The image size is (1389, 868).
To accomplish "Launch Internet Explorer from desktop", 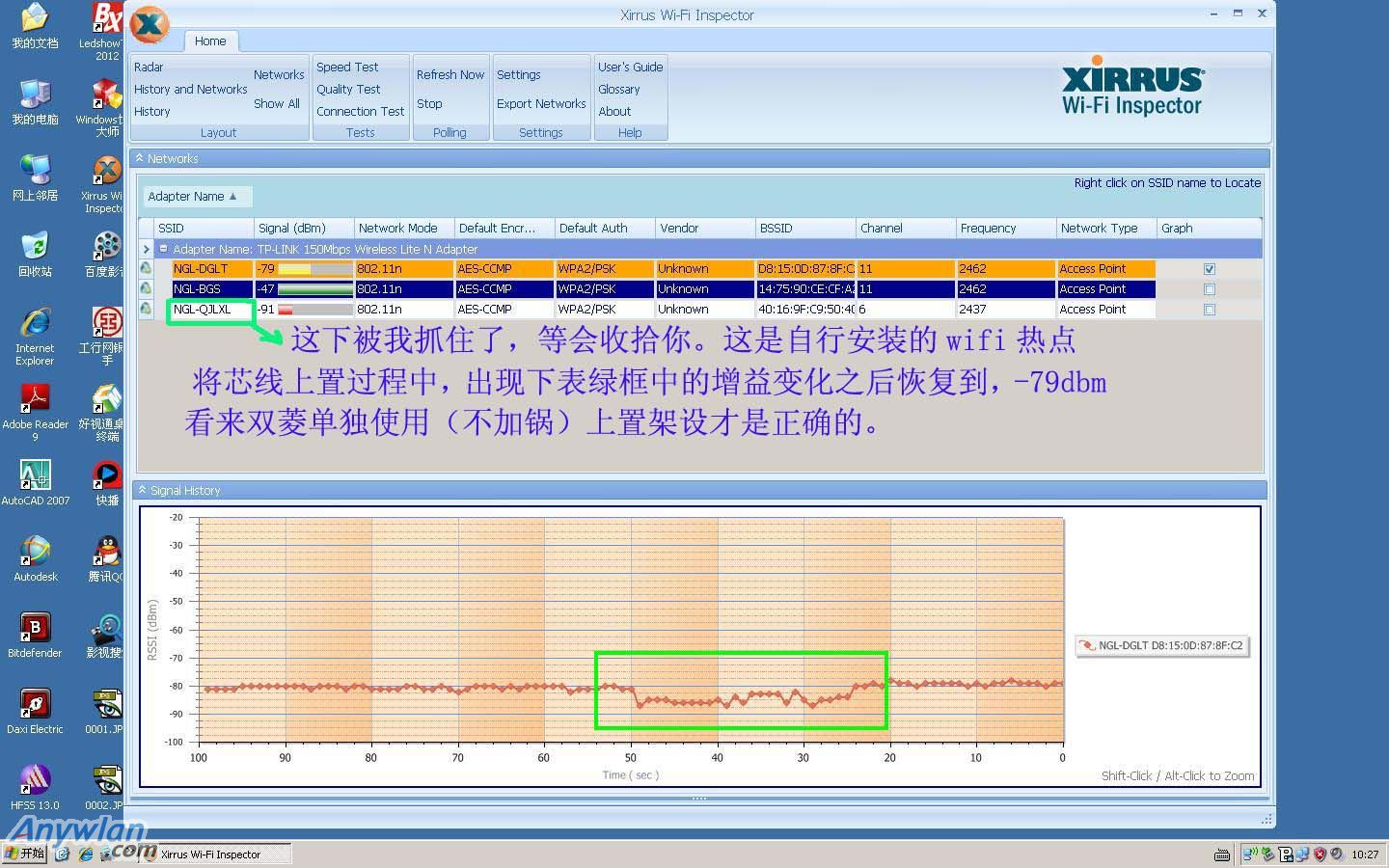I will tap(35, 338).
